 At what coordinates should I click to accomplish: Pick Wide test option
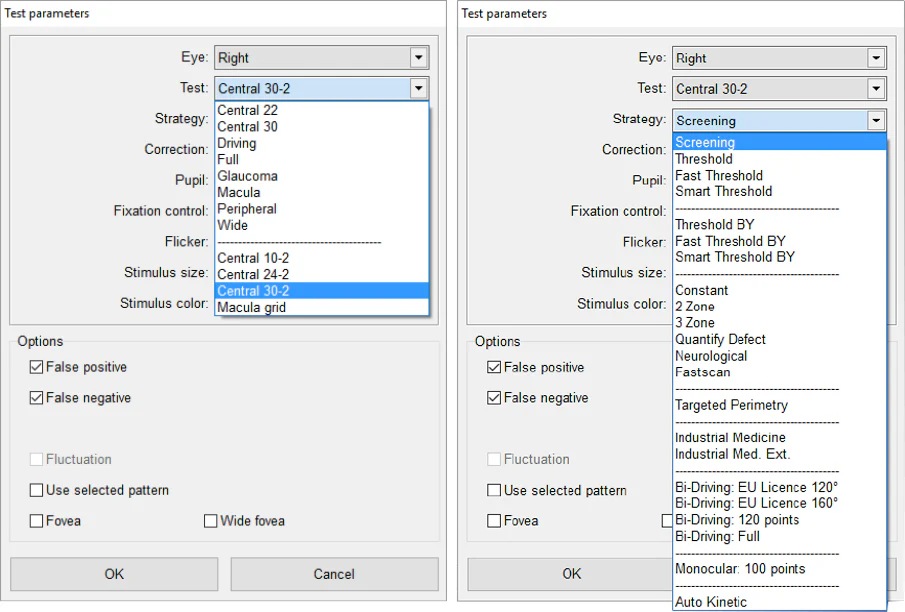pyautogui.click(x=322, y=225)
